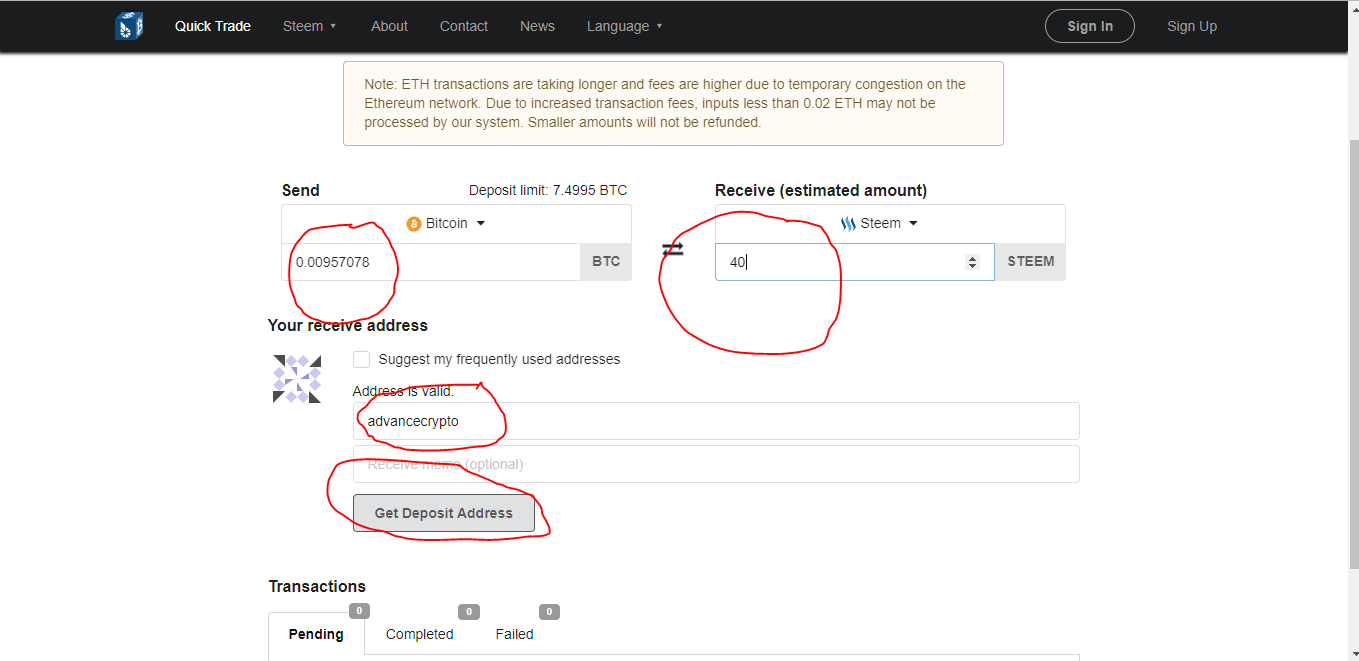Click the orange Bitcoin coin icon
The width and height of the screenshot is (1359, 661).
coord(414,224)
